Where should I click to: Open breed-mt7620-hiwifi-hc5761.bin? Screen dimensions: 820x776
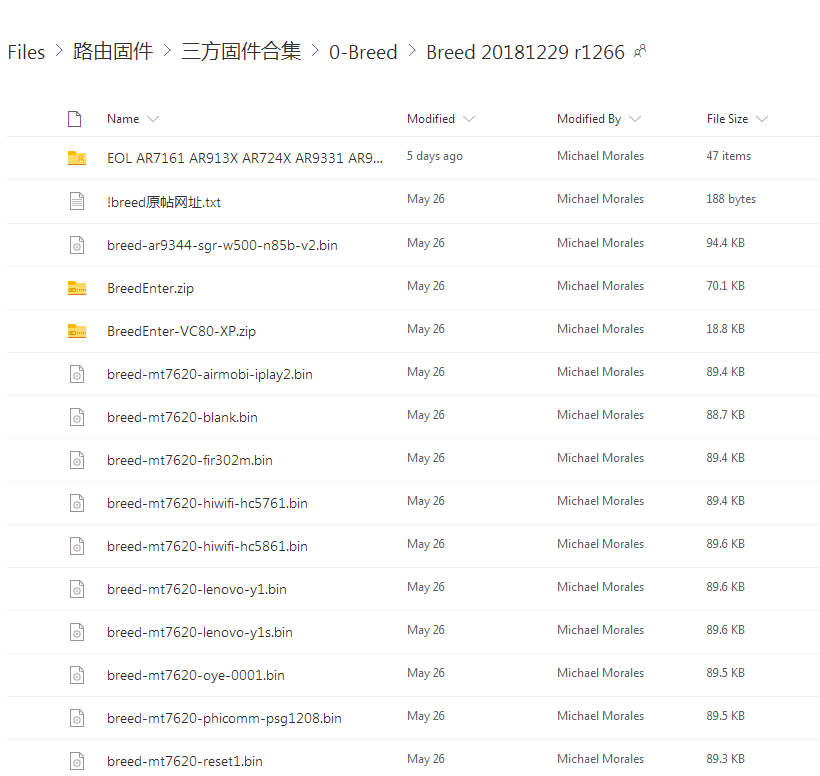point(207,503)
